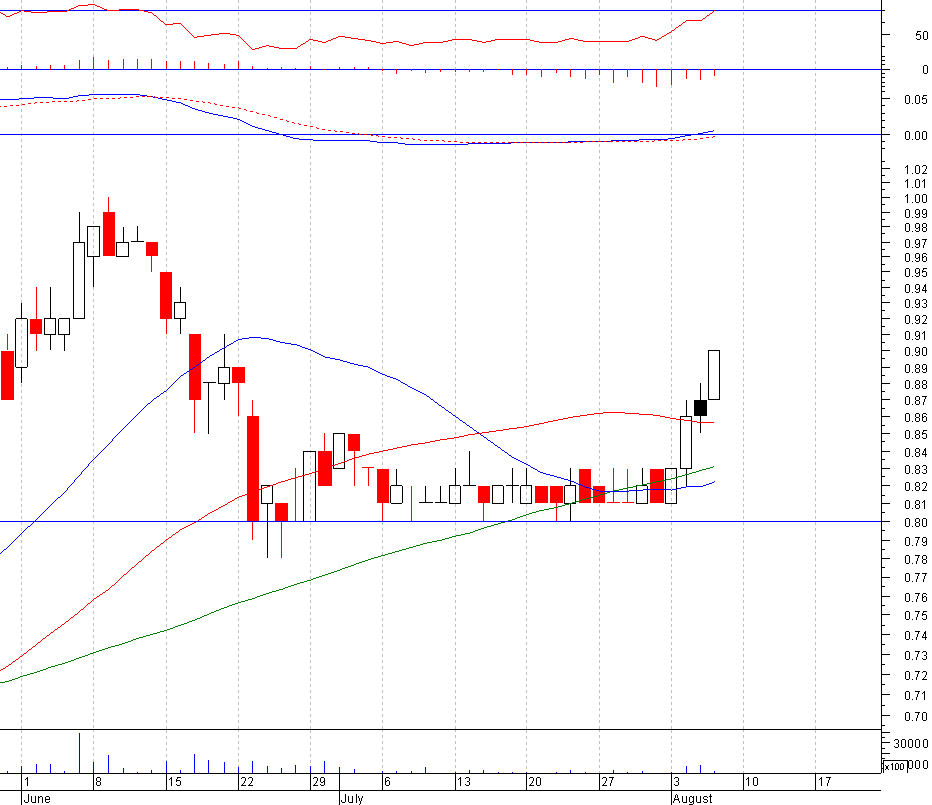The width and height of the screenshot is (932, 805).
Task: Click the 0.95 price axis label
Action: pos(915,273)
